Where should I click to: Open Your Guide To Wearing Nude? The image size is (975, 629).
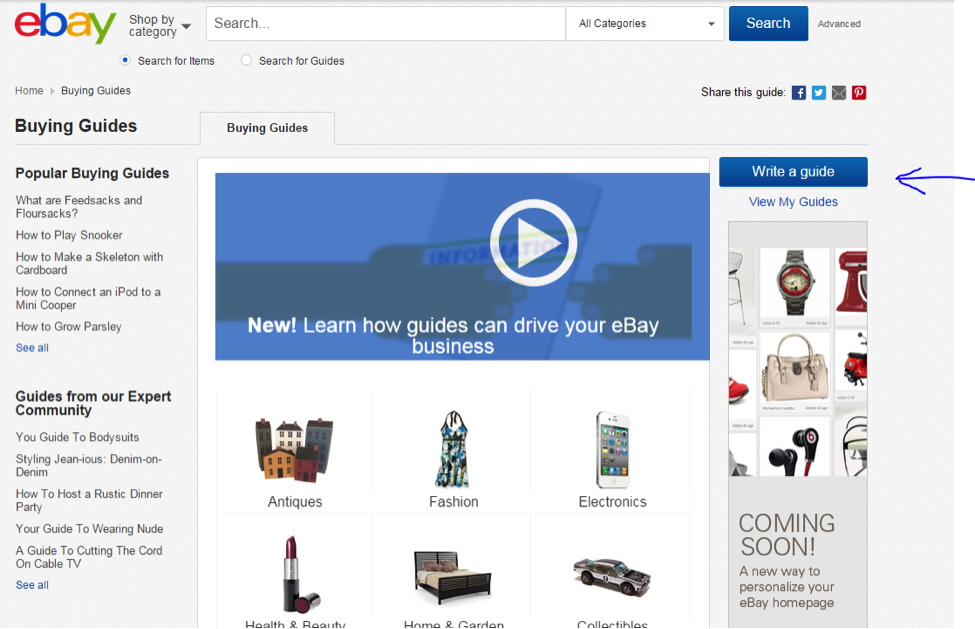point(90,528)
